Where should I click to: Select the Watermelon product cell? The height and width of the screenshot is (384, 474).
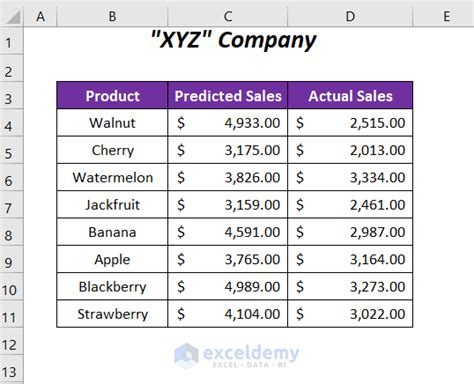click(112, 177)
